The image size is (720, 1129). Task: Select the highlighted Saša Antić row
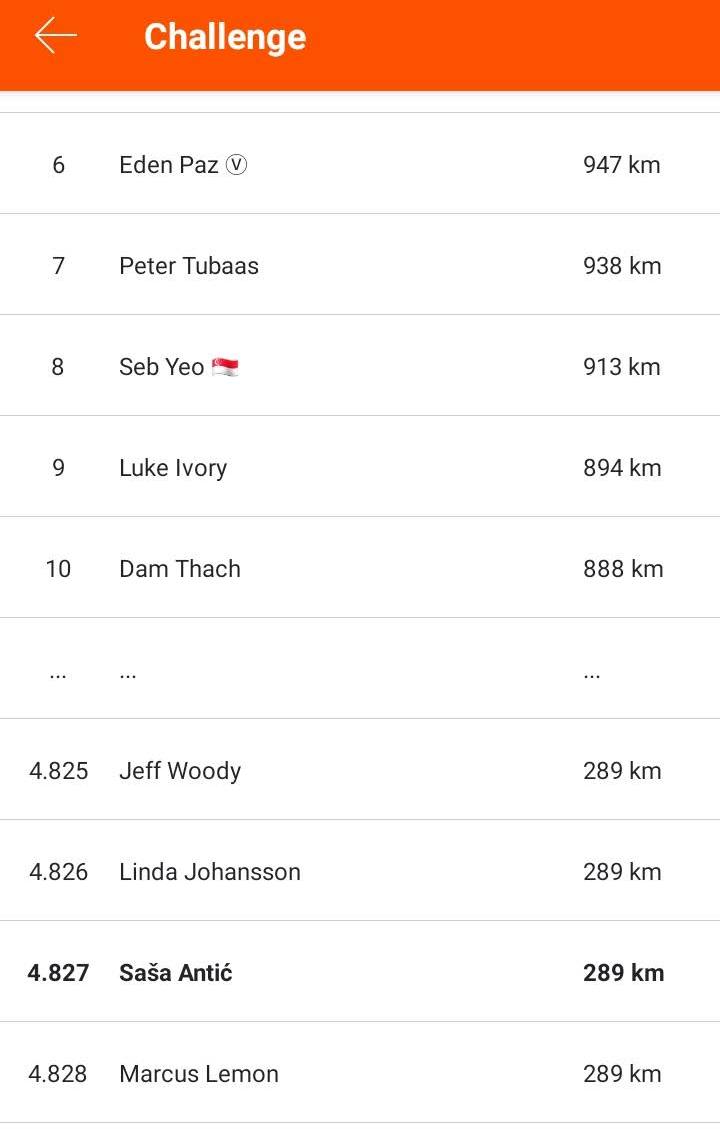click(x=360, y=971)
